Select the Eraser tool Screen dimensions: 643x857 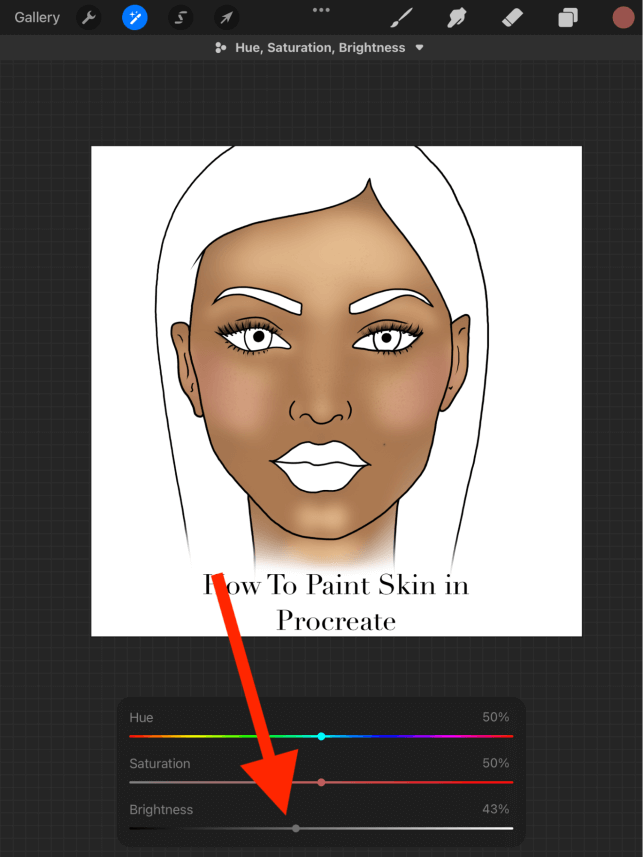[x=513, y=18]
